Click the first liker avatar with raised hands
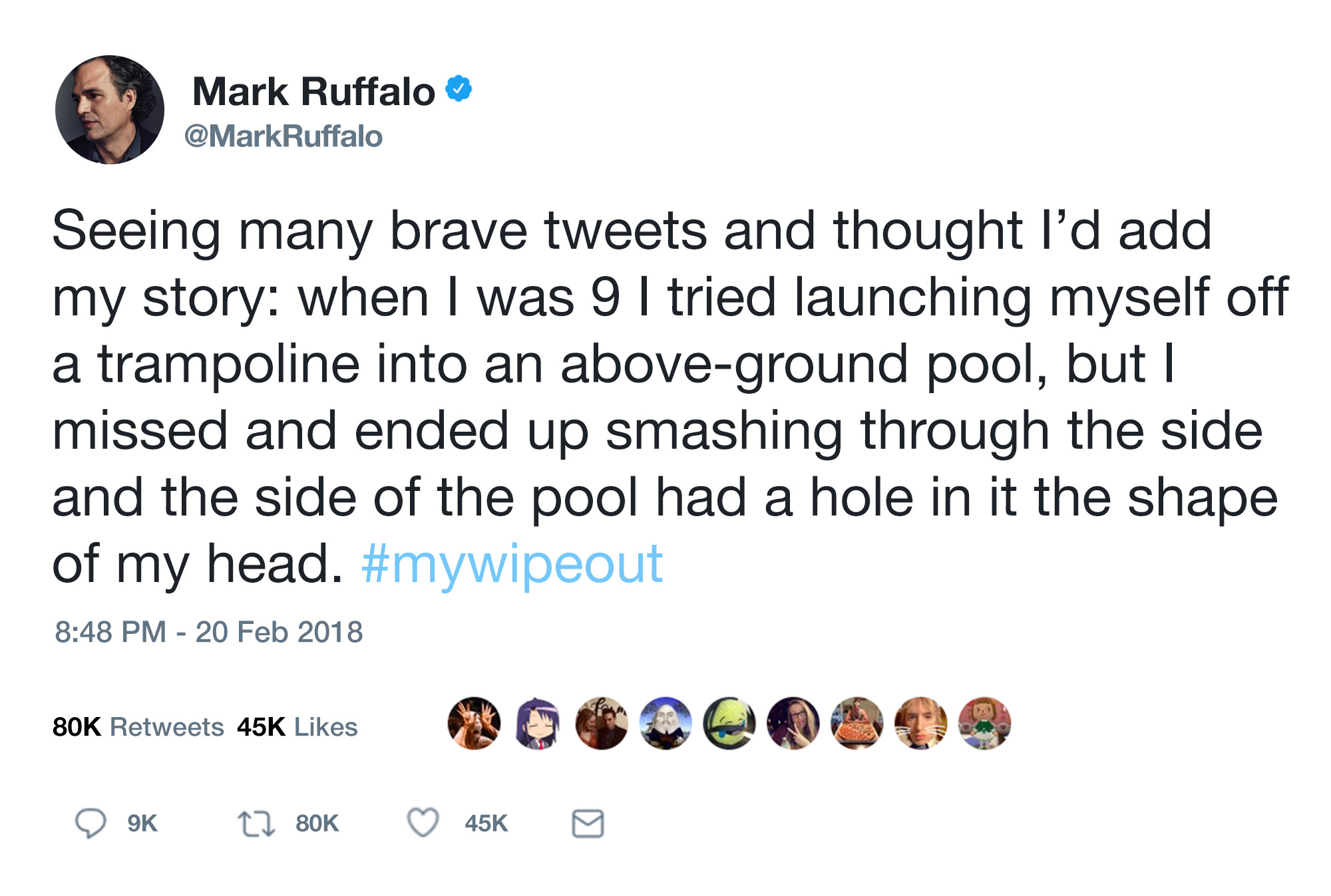1331x896 pixels. 474,724
